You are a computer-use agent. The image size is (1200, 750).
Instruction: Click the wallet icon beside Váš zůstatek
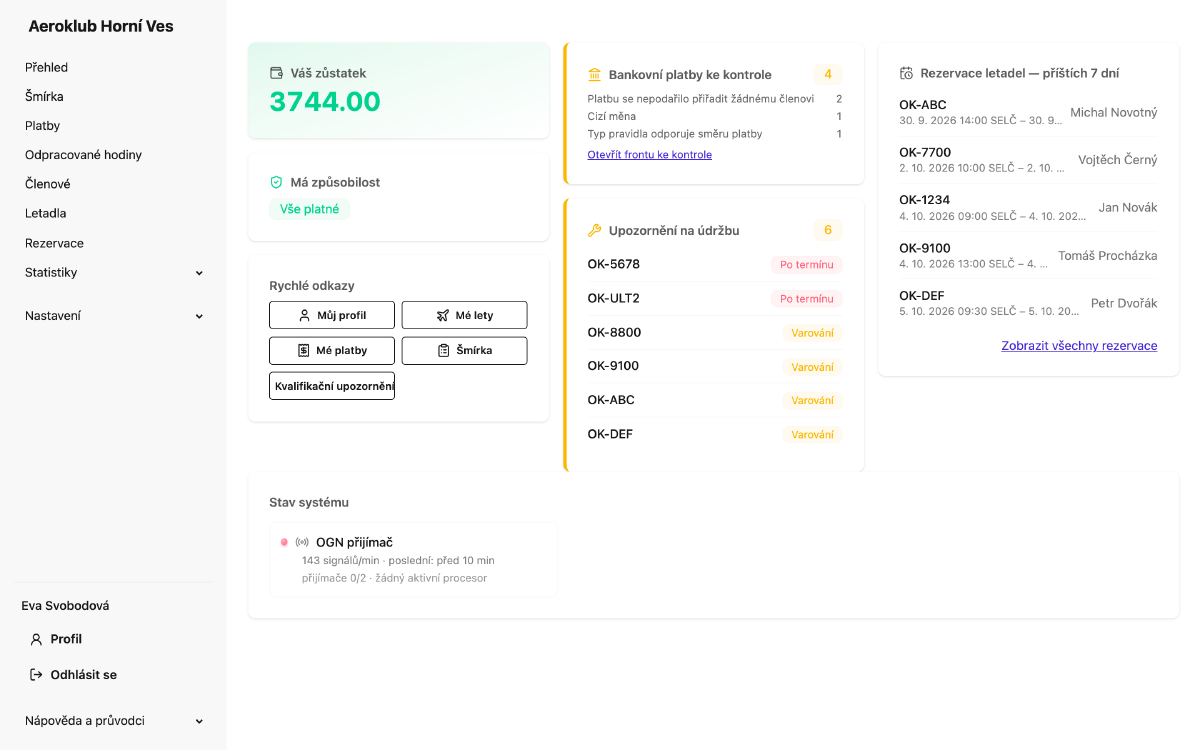(x=276, y=73)
